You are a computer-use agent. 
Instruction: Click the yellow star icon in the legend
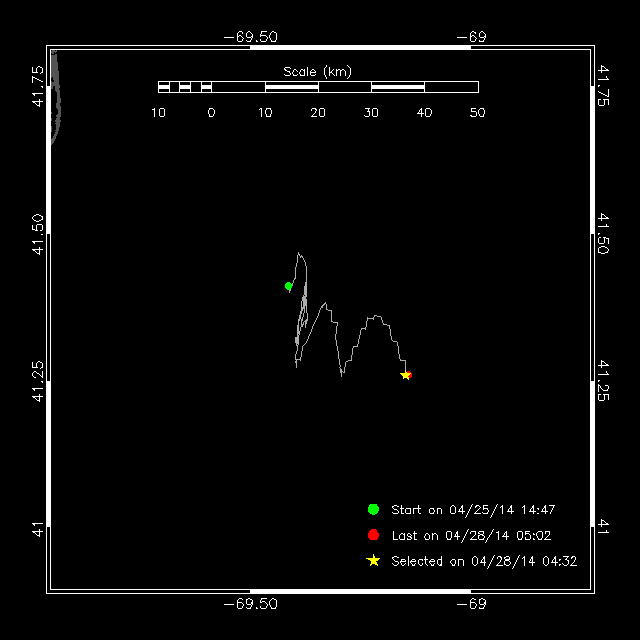(373, 561)
